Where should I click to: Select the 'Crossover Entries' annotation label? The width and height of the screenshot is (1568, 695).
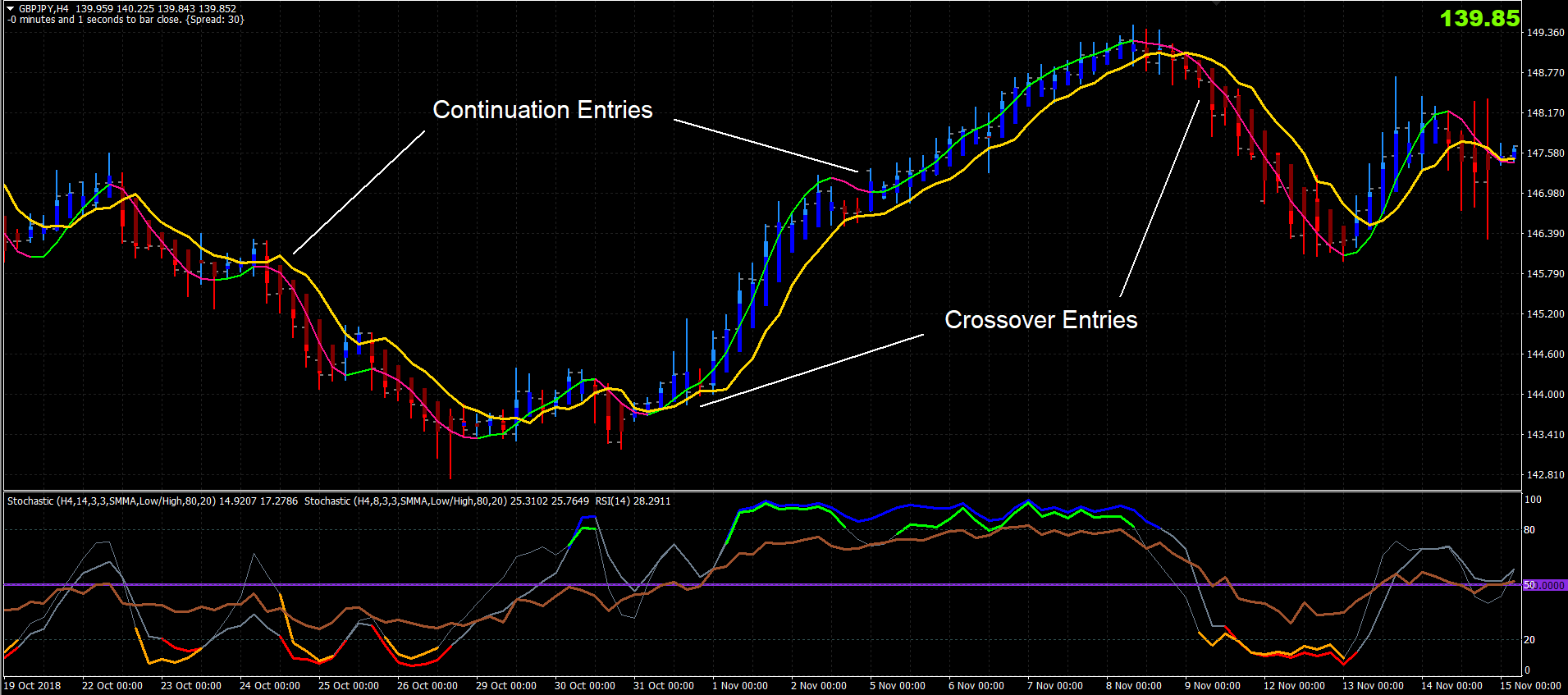pyautogui.click(x=1040, y=320)
